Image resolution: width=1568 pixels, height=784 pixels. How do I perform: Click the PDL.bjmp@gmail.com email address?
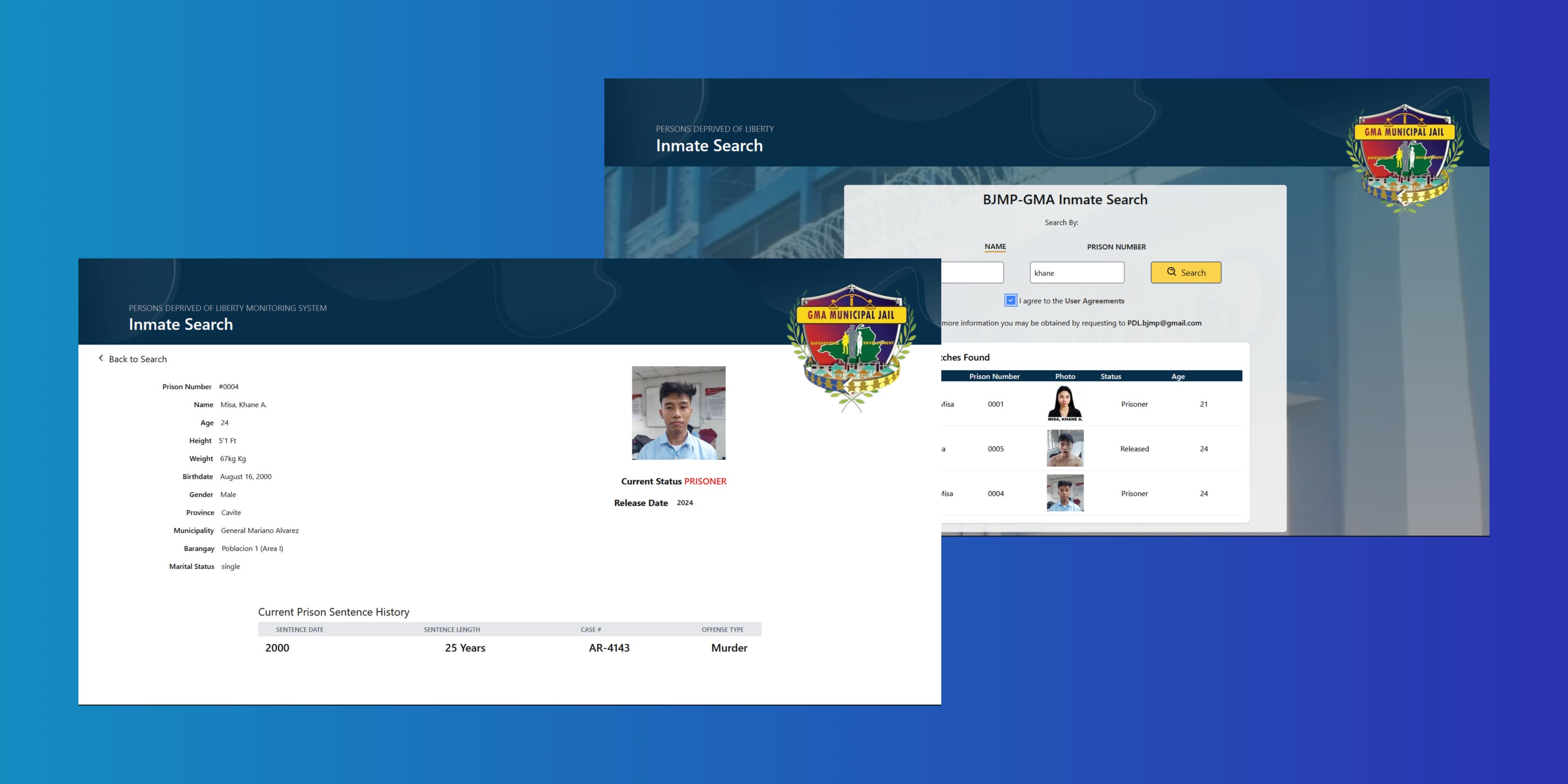pos(1164,323)
